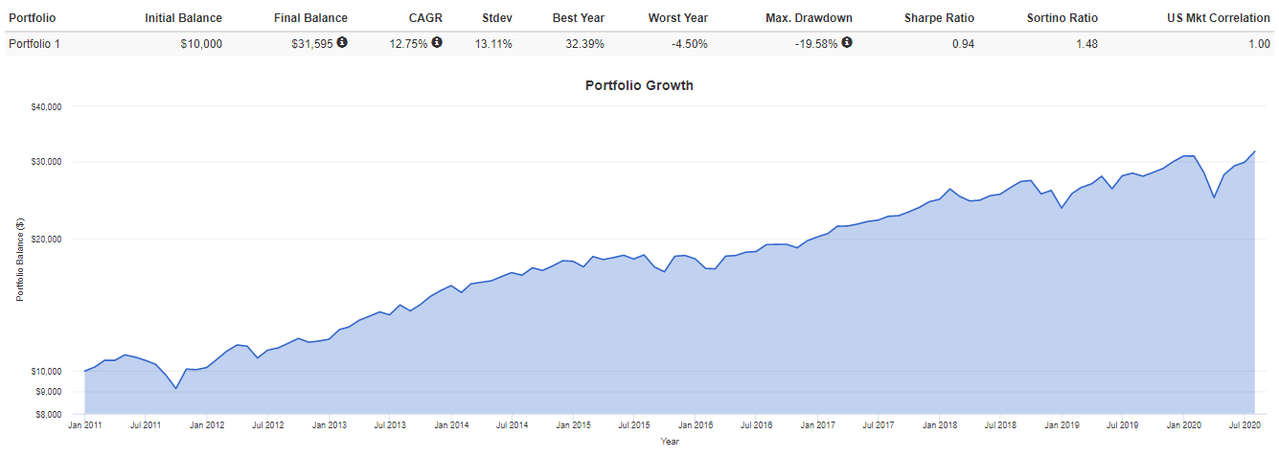Click the Max. Drawdown column header
The width and height of the screenshot is (1279, 457).
click(x=806, y=18)
